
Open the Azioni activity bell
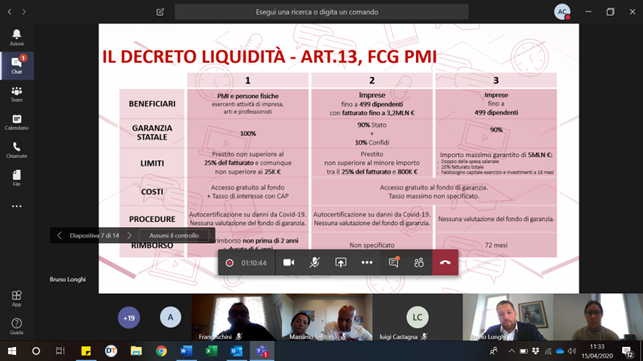16,37
